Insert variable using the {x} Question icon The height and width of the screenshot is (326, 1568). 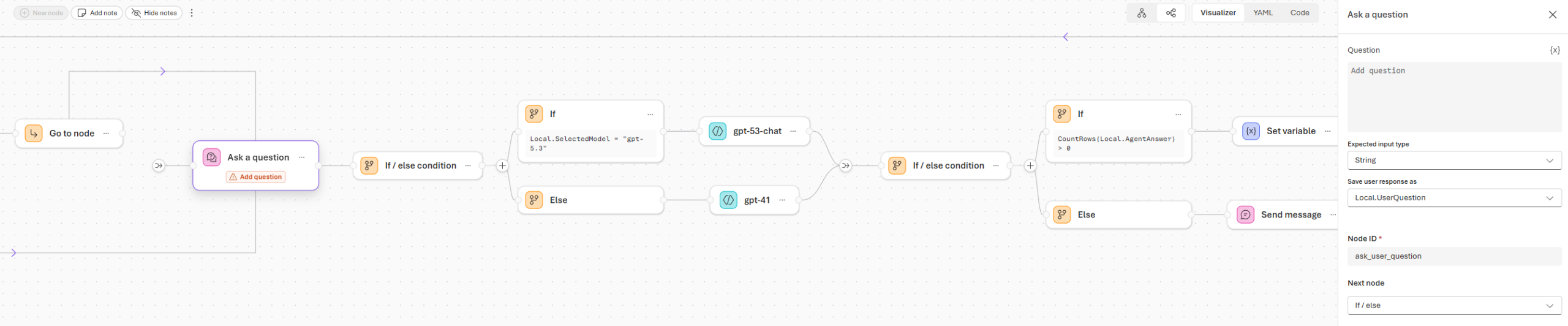(1554, 50)
